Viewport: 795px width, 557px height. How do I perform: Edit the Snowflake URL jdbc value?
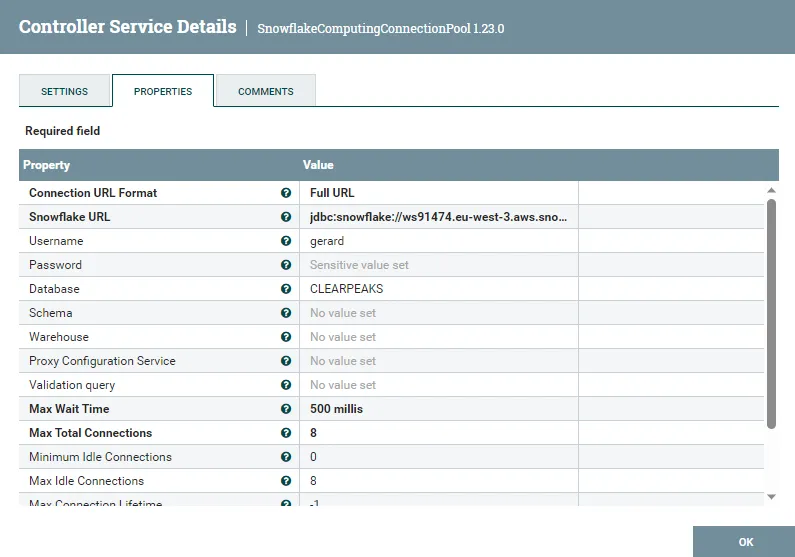[x=438, y=217]
